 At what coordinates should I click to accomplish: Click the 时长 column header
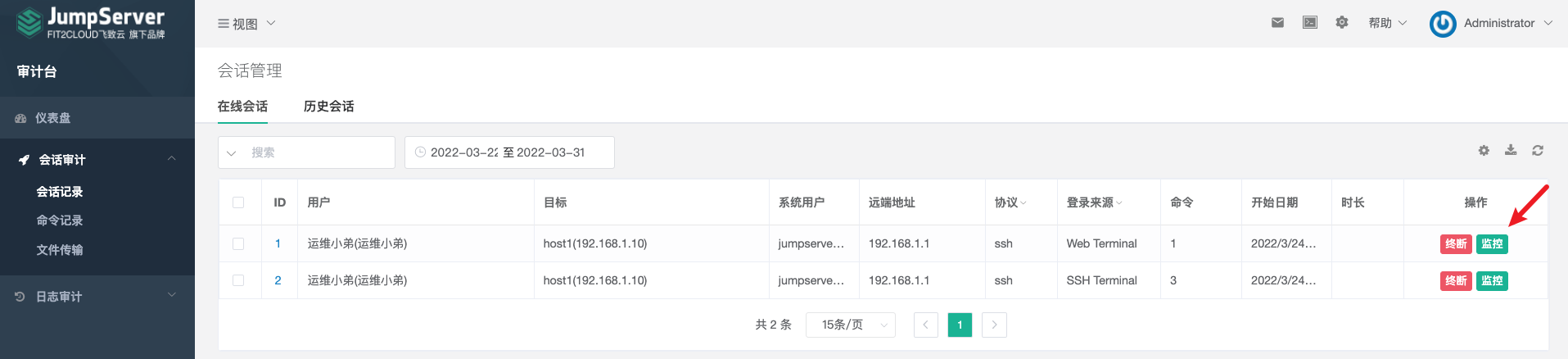point(1353,202)
